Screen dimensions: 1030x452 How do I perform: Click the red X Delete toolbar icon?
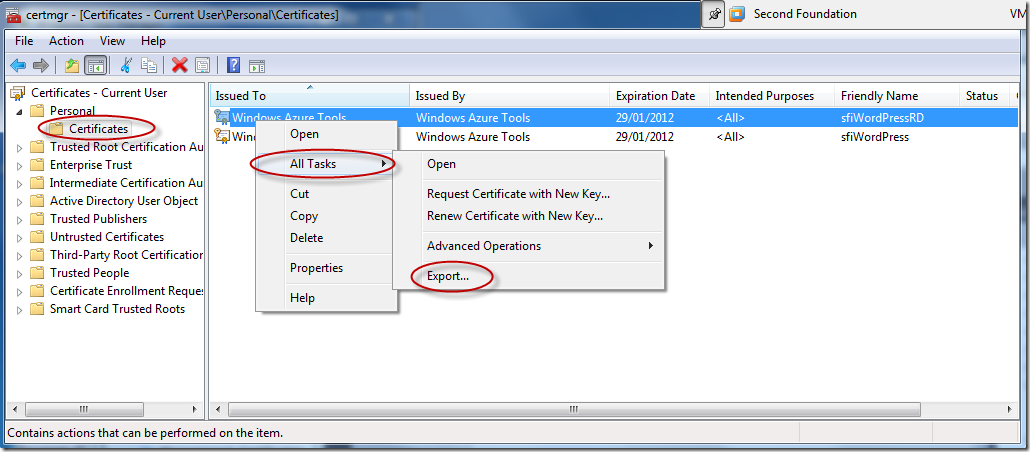coord(179,65)
